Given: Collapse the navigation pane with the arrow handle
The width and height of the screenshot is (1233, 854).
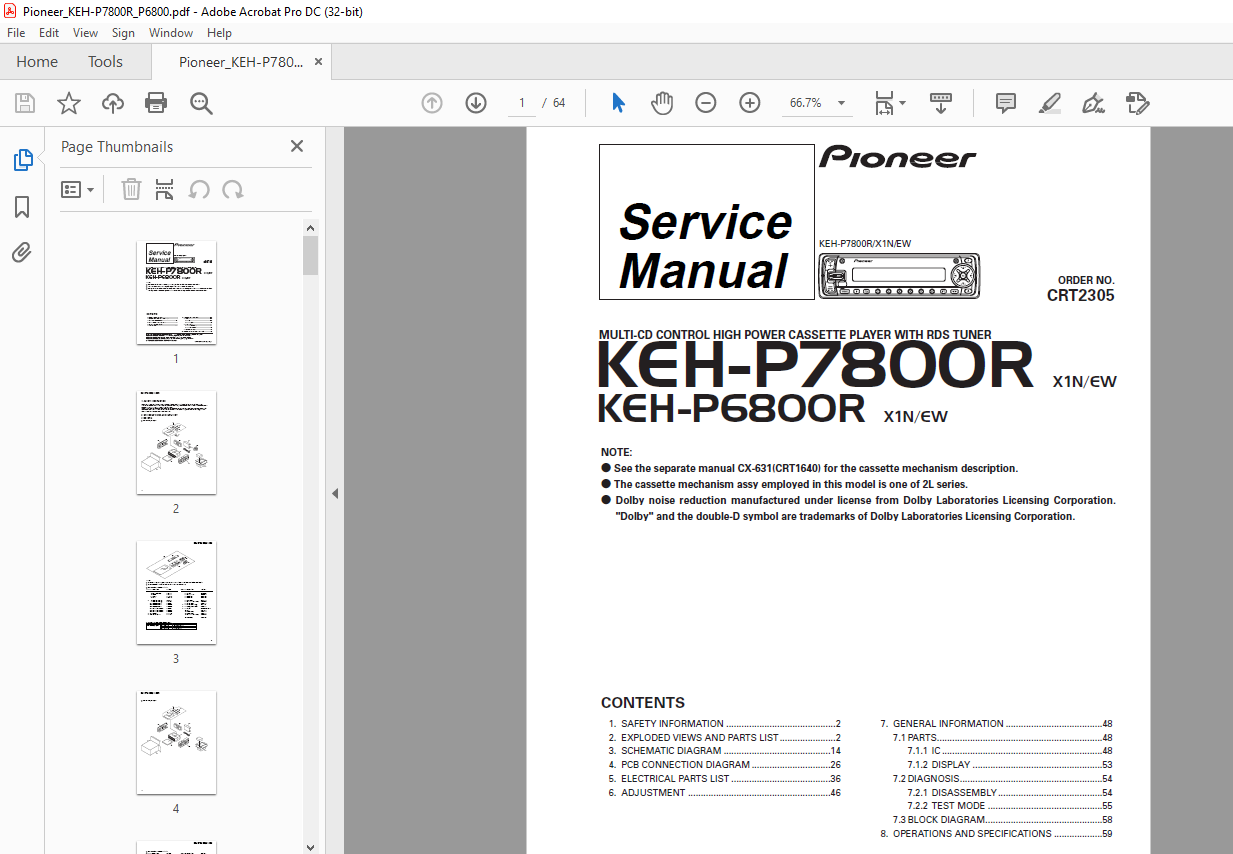Looking at the screenshot, I should (x=335, y=493).
